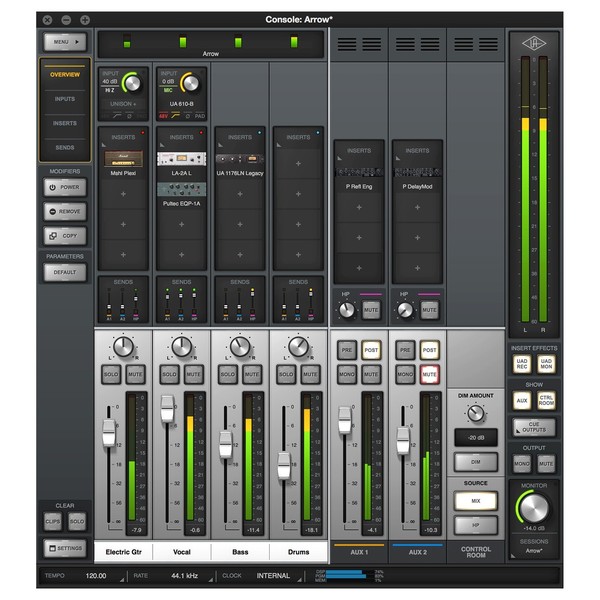Click the Power modifier button
The image size is (600, 600).
click(x=65, y=187)
